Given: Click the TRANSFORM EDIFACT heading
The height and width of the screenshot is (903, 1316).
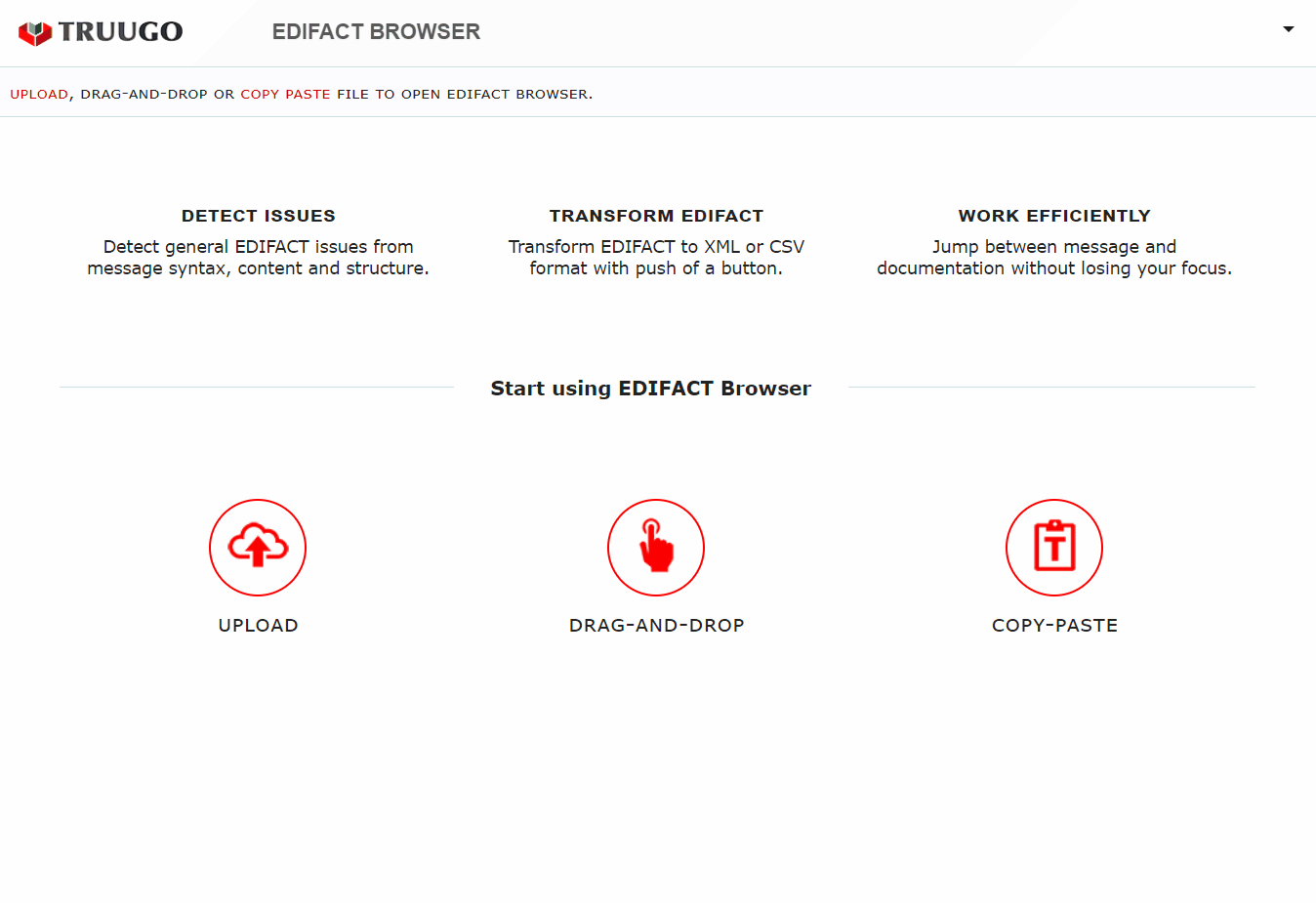Looking at the screenshot, I should point(656,216).
